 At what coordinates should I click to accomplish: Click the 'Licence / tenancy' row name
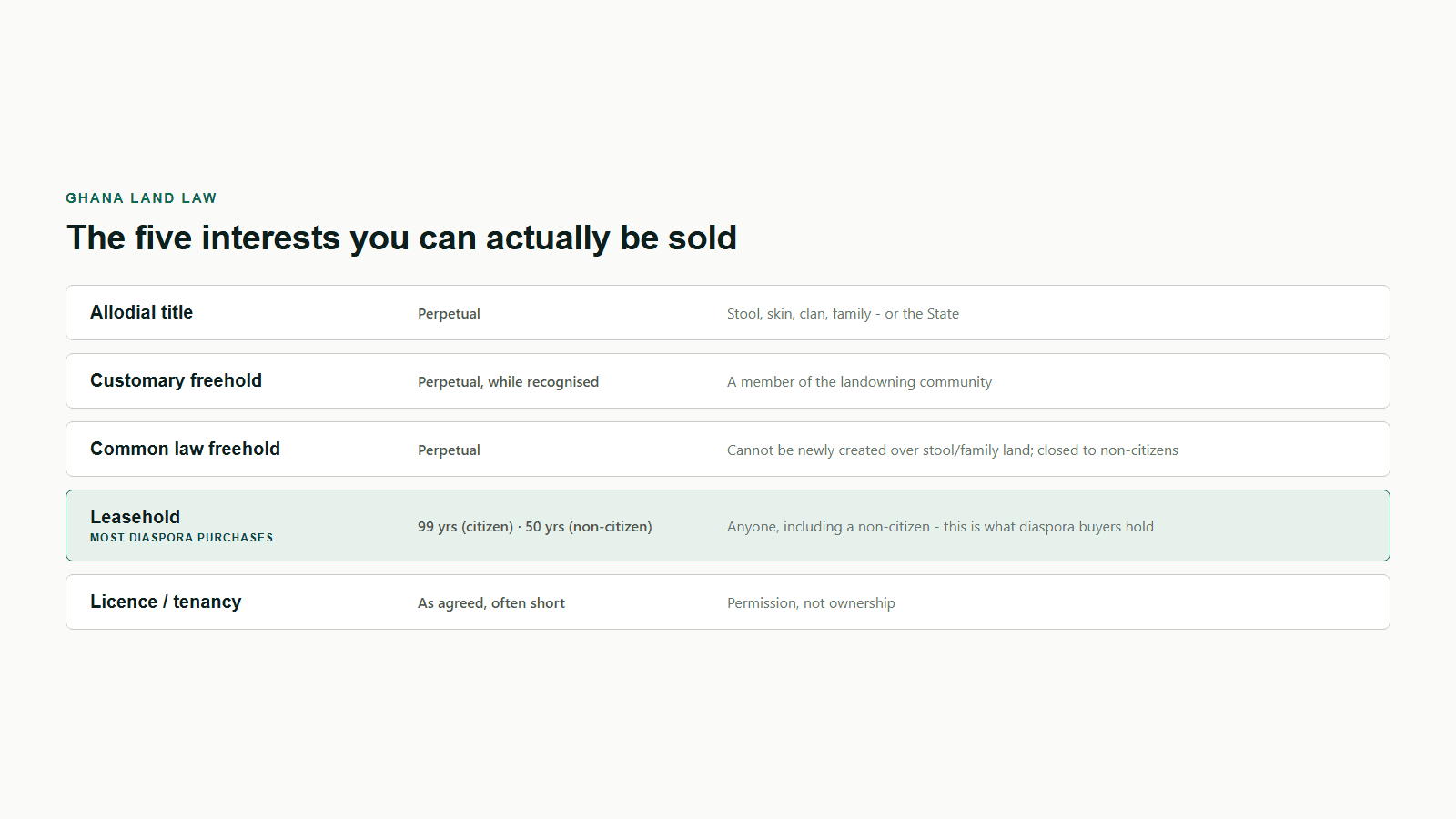pos(166,602)
